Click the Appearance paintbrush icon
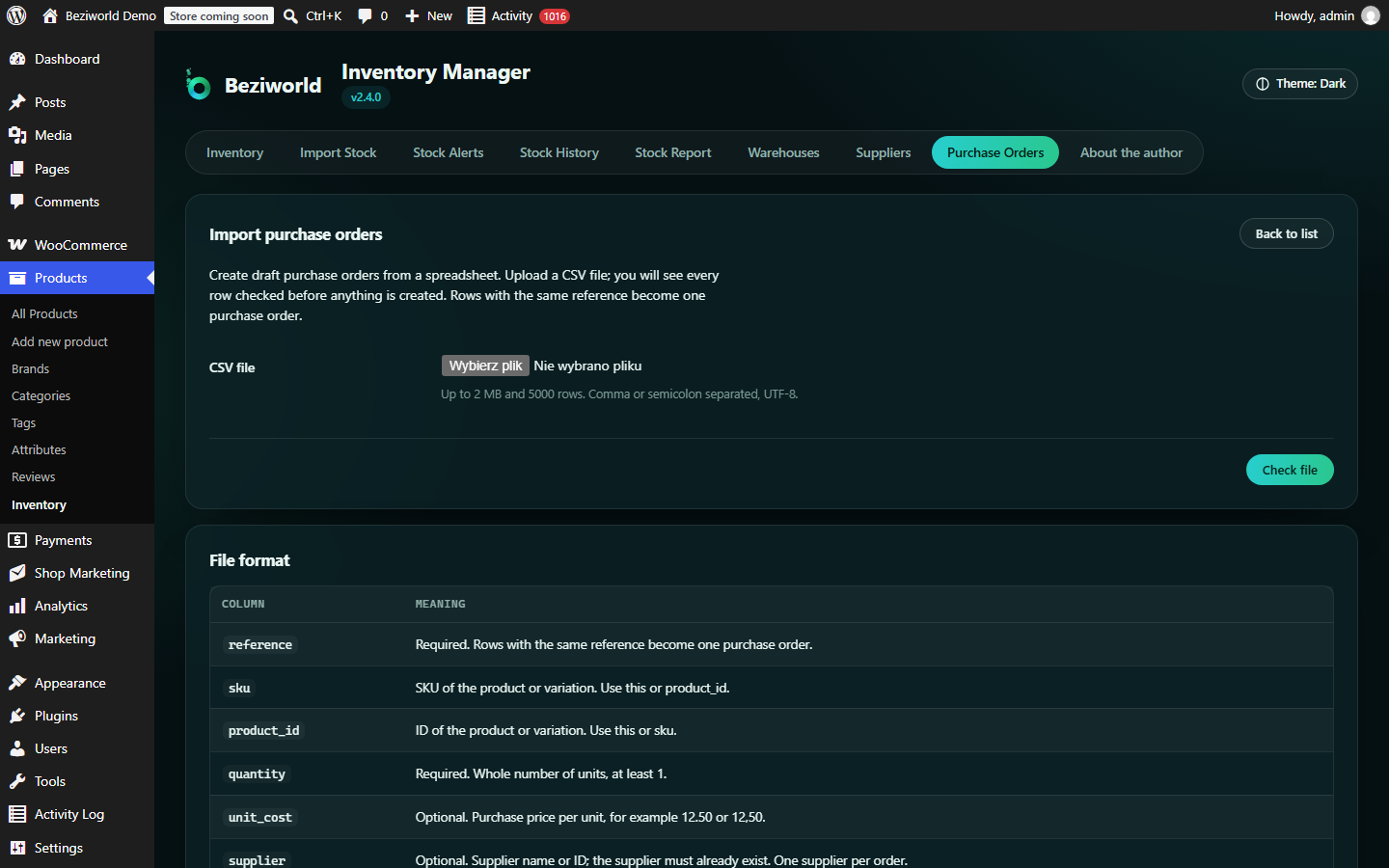This screenshot has width=1389, height=868. 17,683
